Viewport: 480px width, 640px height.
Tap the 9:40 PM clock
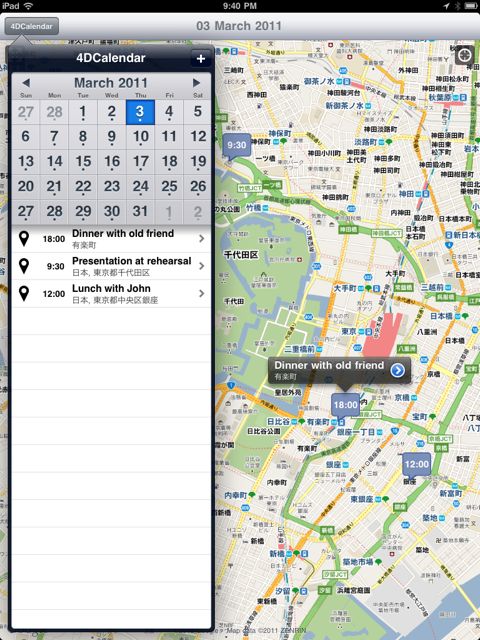tap(240, 6)
